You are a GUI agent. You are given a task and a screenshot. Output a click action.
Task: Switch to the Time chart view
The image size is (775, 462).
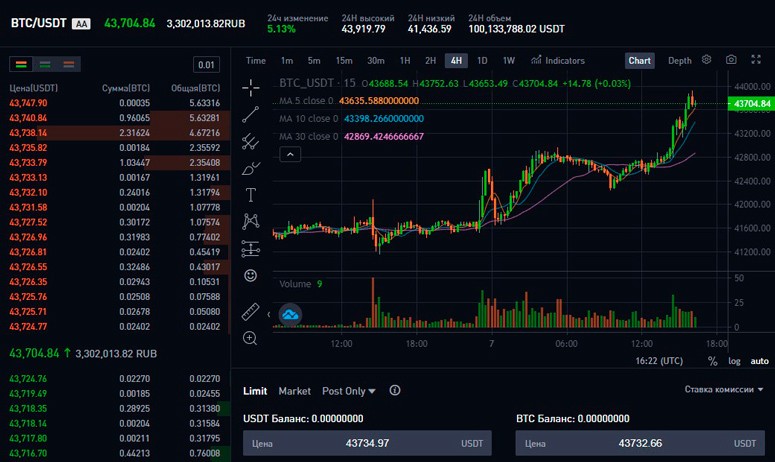point(256,60)
